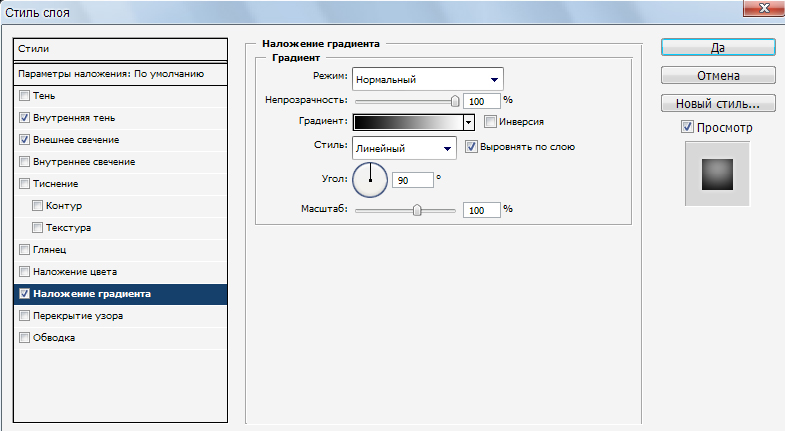Click the black-to-white gradient swatch
The width and height of the screenshot is (785, 431).
pos(408,122)
